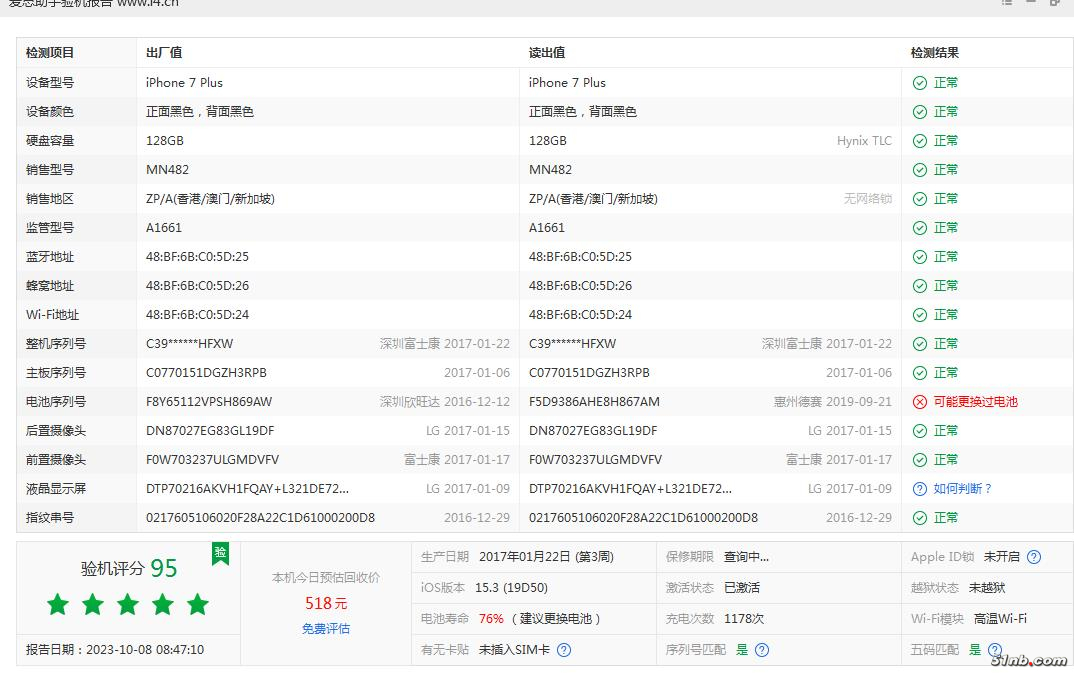Click the 518元 estimated recycle price
1074x673 pixels.
326,603
